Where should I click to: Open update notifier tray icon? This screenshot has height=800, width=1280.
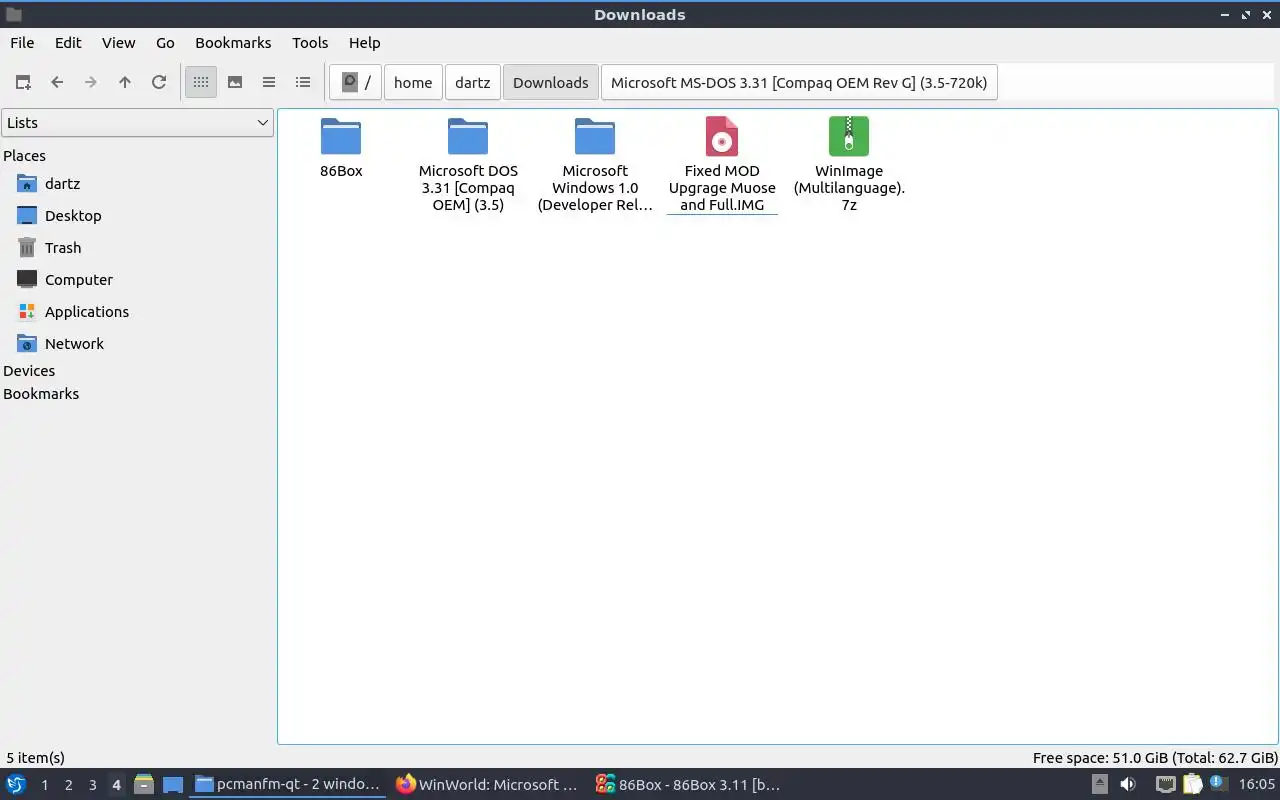pyautogui.click(x=1217, y=785)
